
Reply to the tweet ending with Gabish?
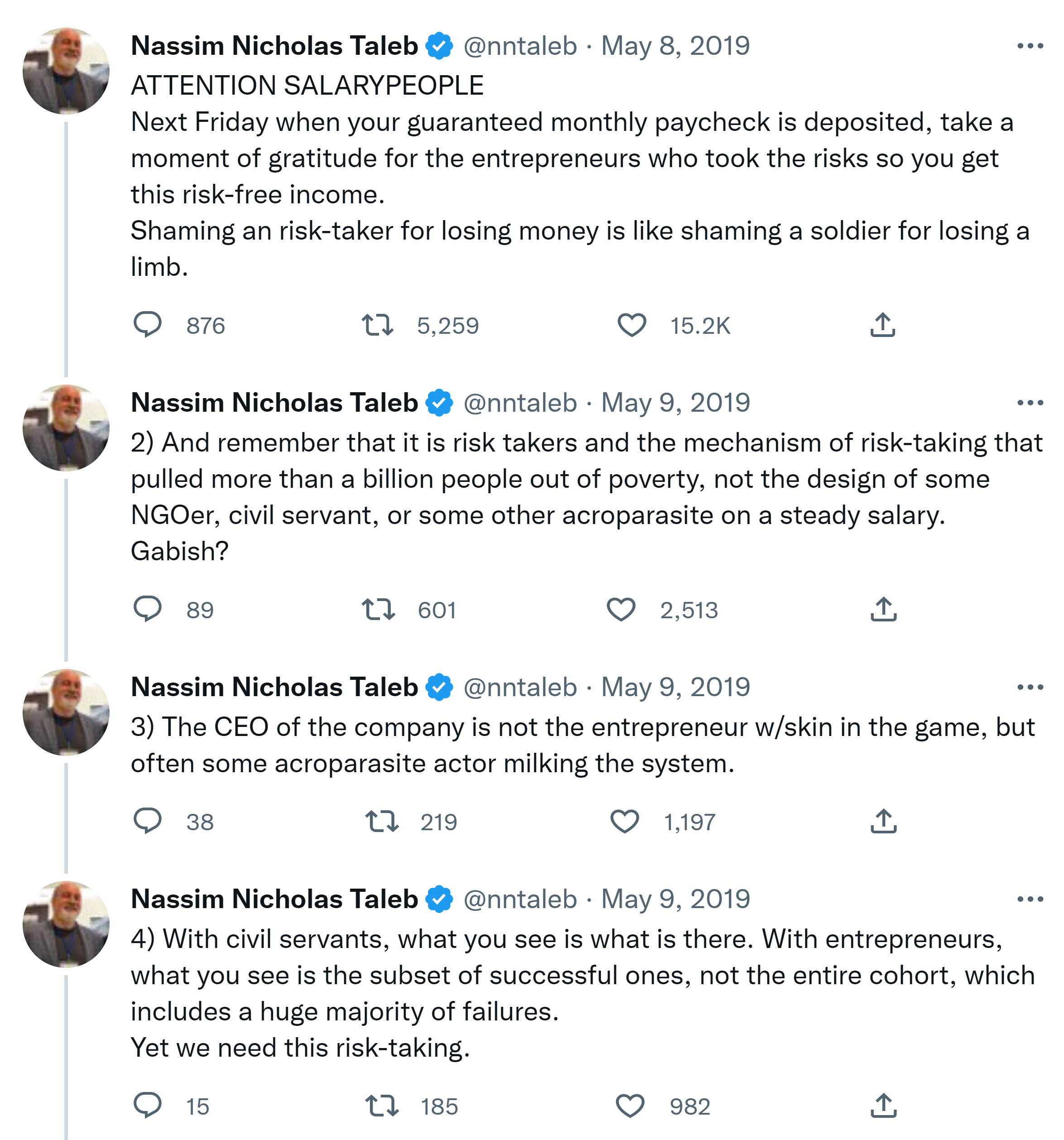(147, 609)
